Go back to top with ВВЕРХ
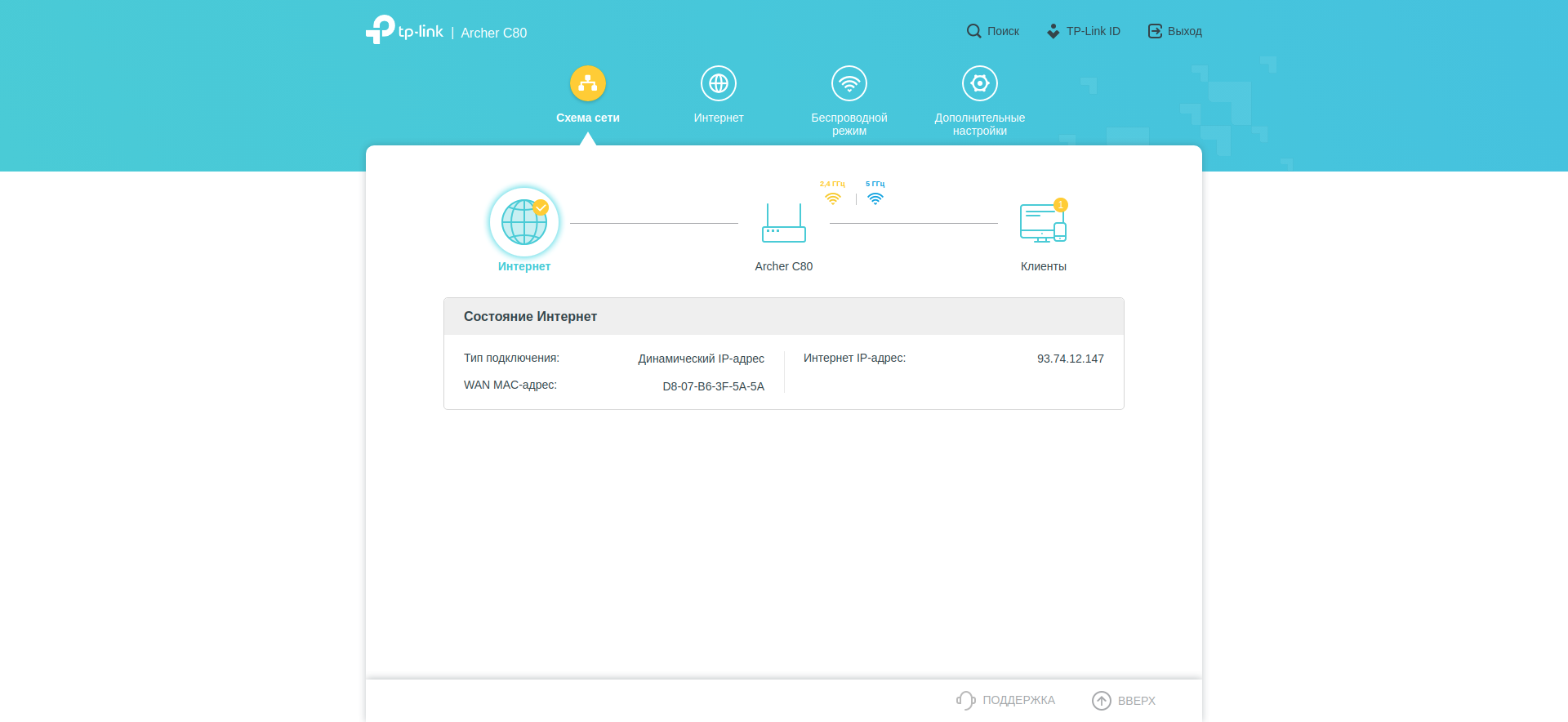This screenshot has height=722, width=1568. 1125,701
